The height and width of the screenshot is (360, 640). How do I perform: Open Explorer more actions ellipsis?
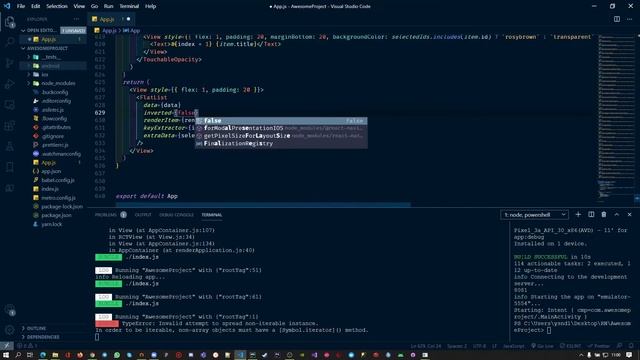coord(76,19)
